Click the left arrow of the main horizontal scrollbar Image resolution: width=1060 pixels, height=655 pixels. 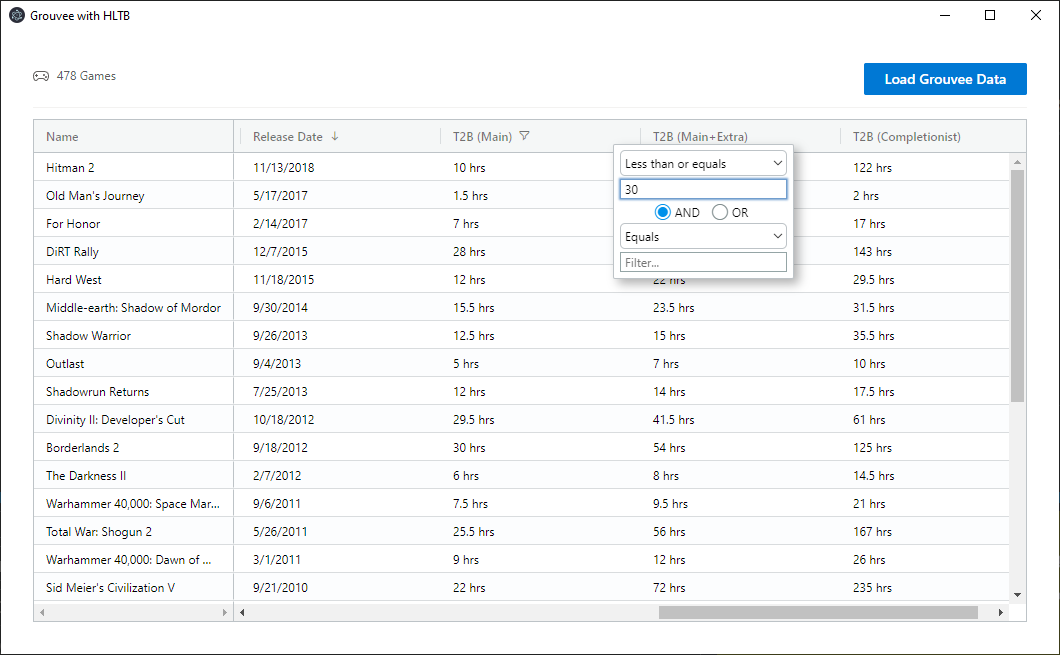(242, 612)
